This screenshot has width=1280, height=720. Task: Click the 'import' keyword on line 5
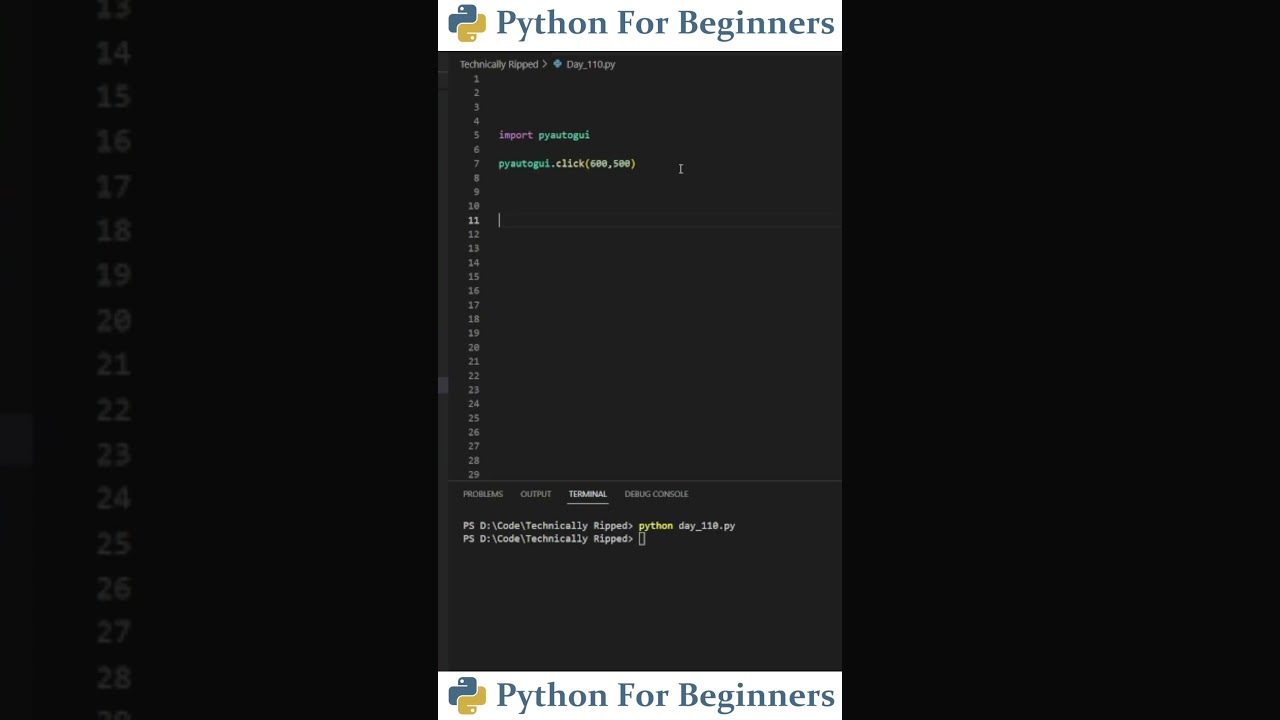pos(516,135)
